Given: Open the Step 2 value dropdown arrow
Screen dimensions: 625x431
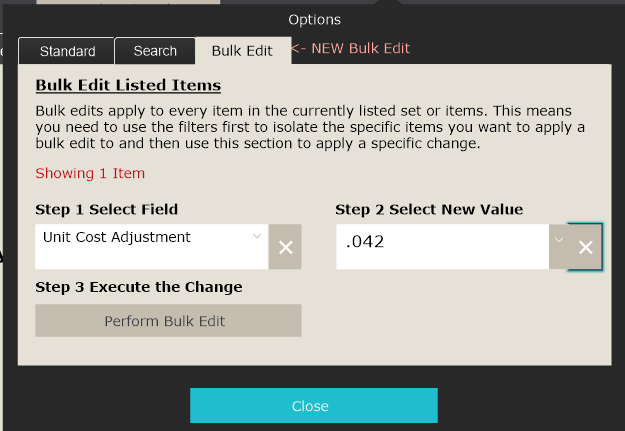Looking at the screenshot, I should click(x=558, y=240).
